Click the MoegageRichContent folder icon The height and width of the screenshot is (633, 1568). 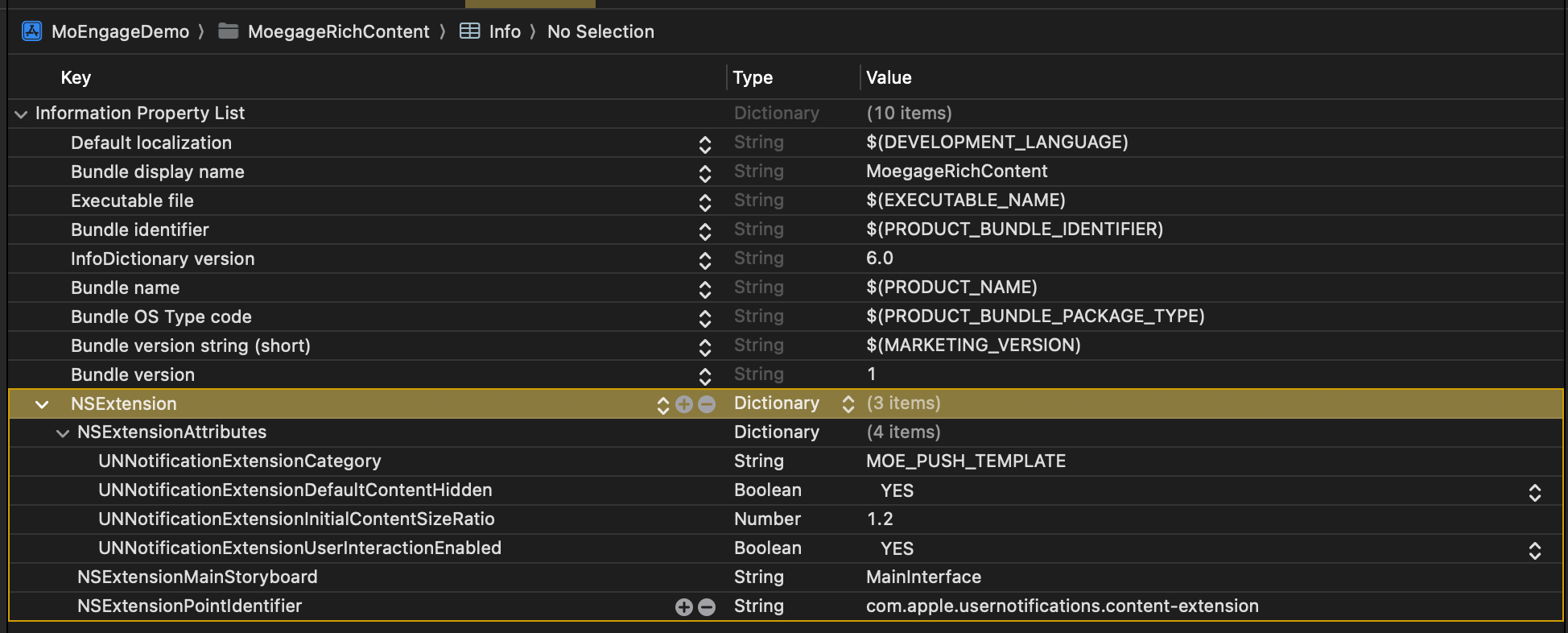click(229, 31)
